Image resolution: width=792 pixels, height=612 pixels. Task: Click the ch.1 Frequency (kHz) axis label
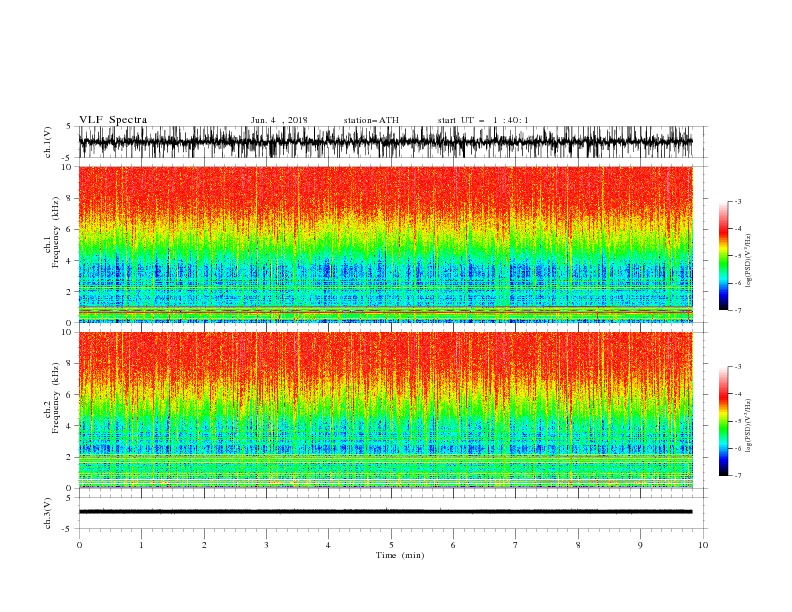coord(52,233)
